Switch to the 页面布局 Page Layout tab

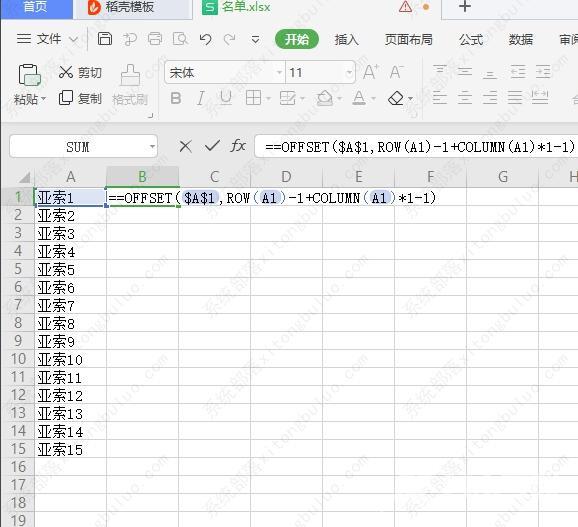409,39
